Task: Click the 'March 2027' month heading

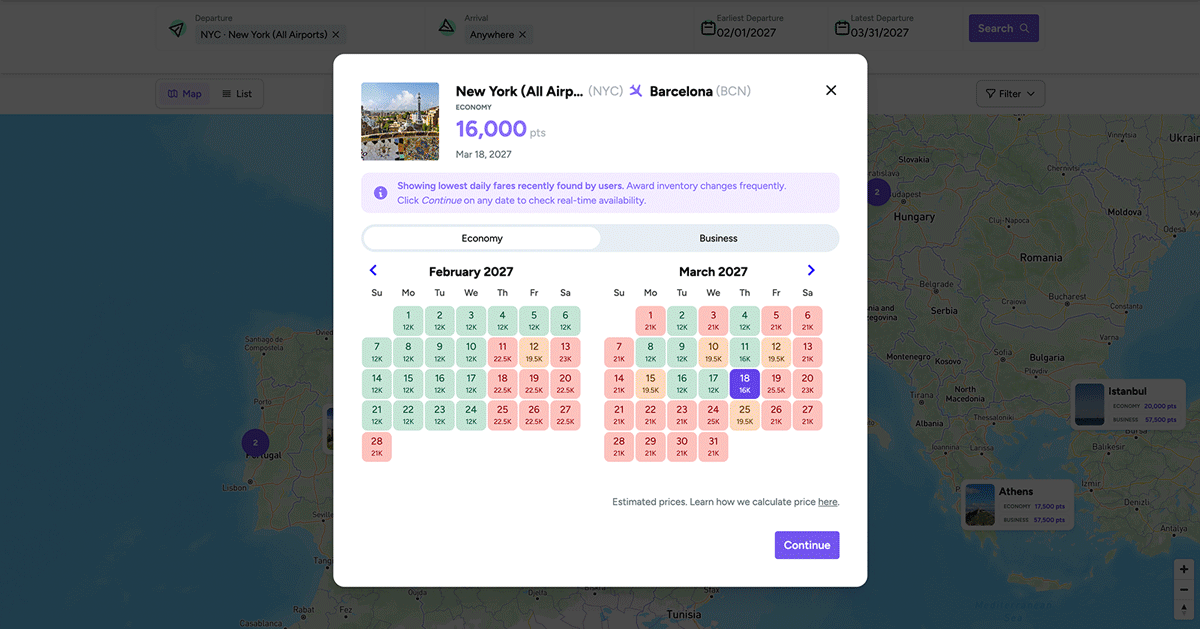Action: [713, 272]
